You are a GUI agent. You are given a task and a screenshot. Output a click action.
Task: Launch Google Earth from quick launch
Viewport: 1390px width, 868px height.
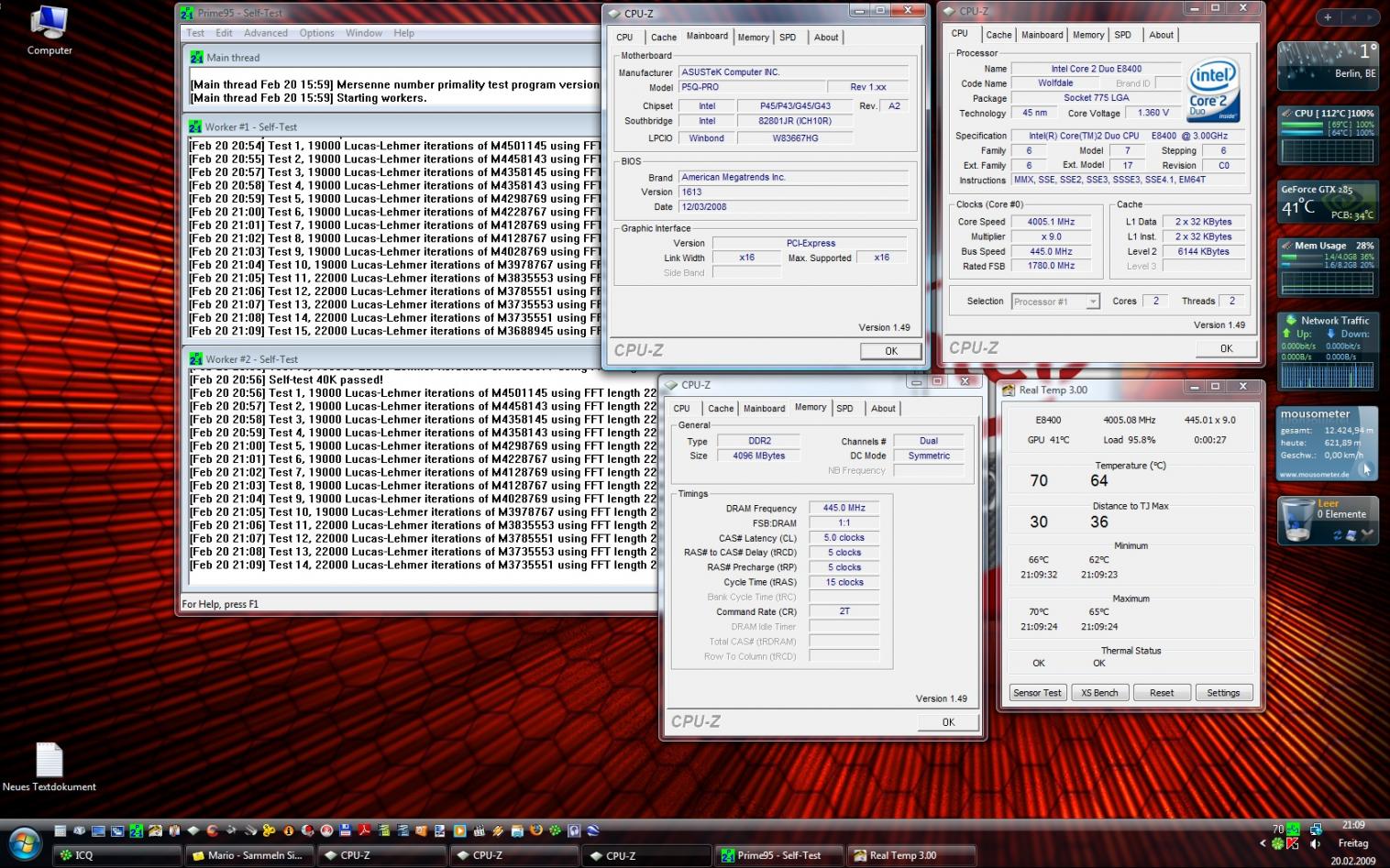pyautogui.click(x=592, y=830)
